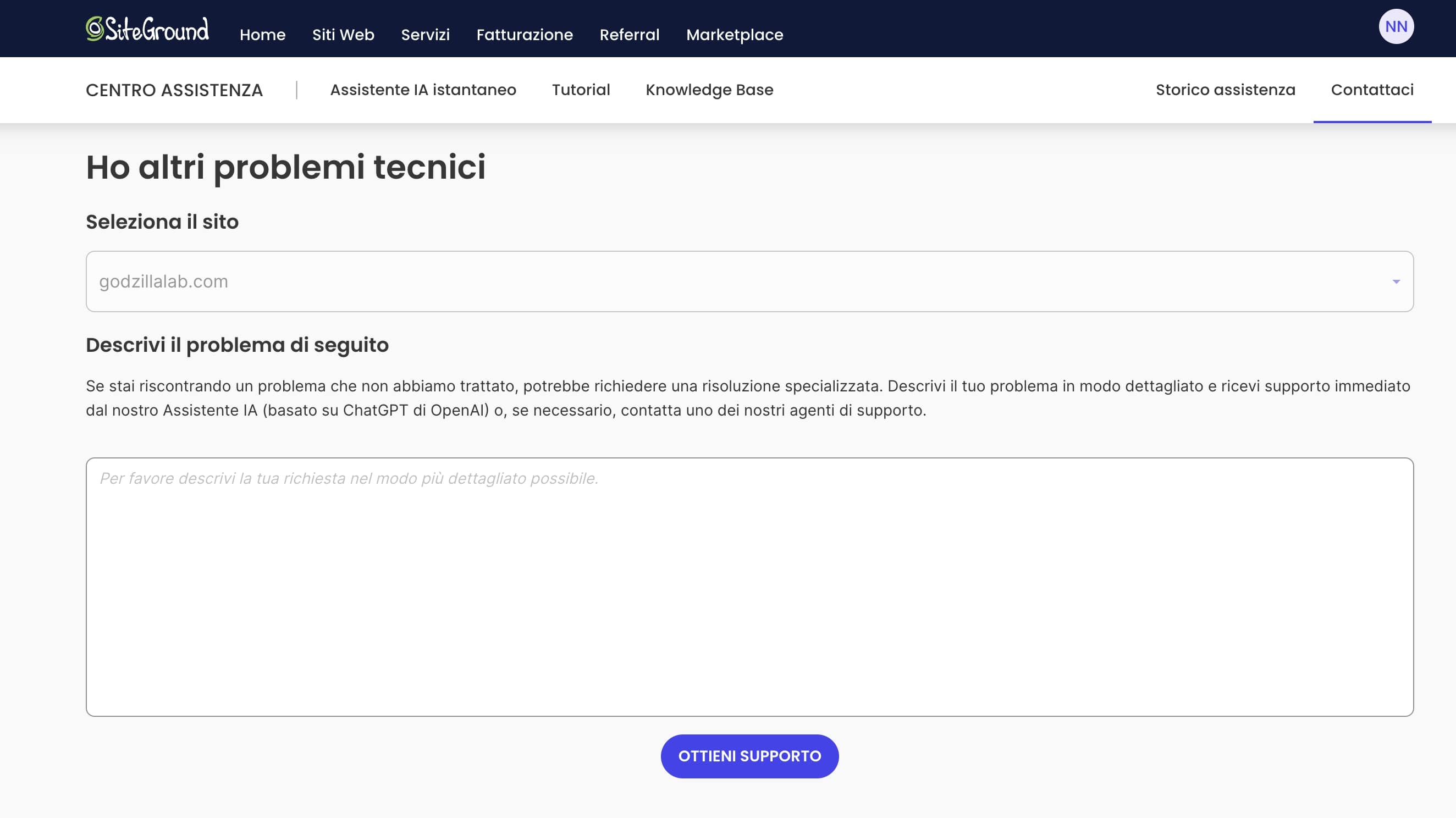Click the SiteGround logo
This screenshot has height=818, width=1456.
(147, 29)
